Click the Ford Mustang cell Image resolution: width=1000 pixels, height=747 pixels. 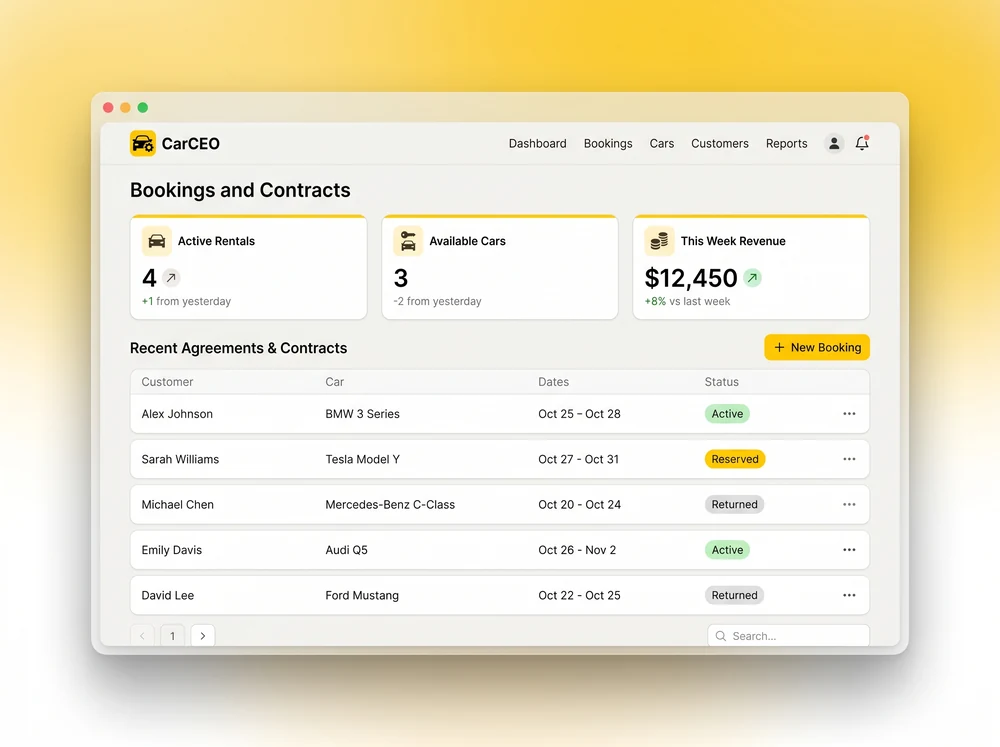[362, 595]
